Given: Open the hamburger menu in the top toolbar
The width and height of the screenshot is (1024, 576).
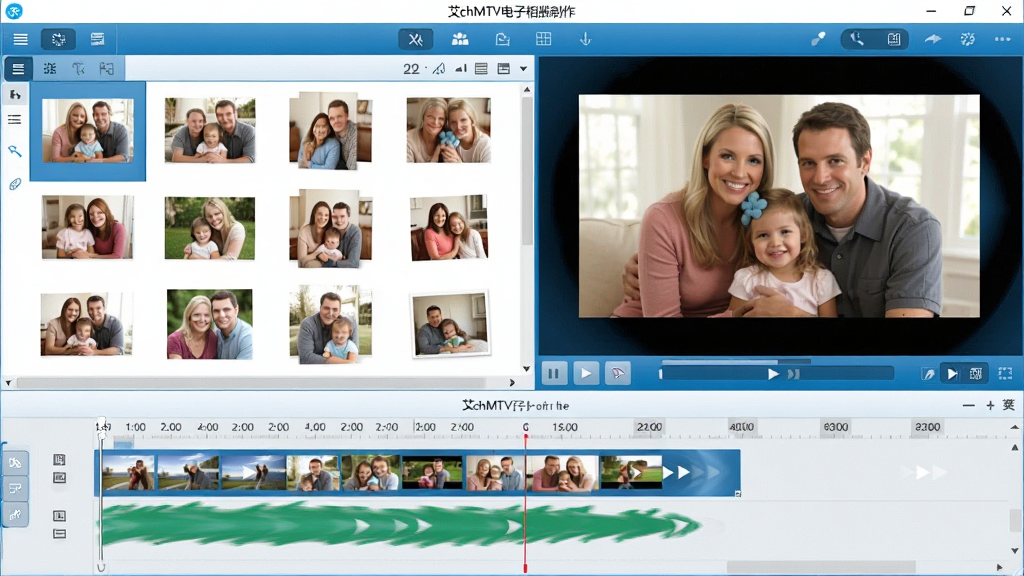Looking at the screenshot, I should point(20,39).
